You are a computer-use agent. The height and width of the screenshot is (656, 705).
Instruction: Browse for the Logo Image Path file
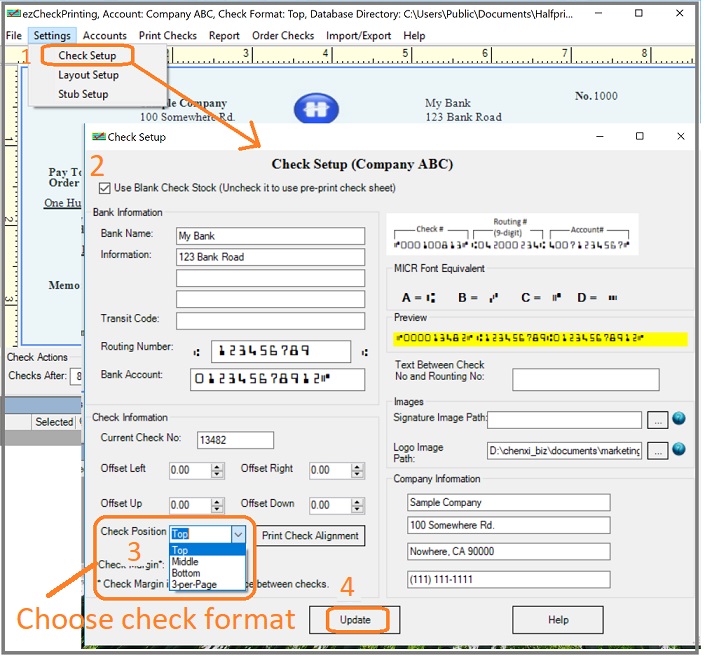(x=658, y=451)
